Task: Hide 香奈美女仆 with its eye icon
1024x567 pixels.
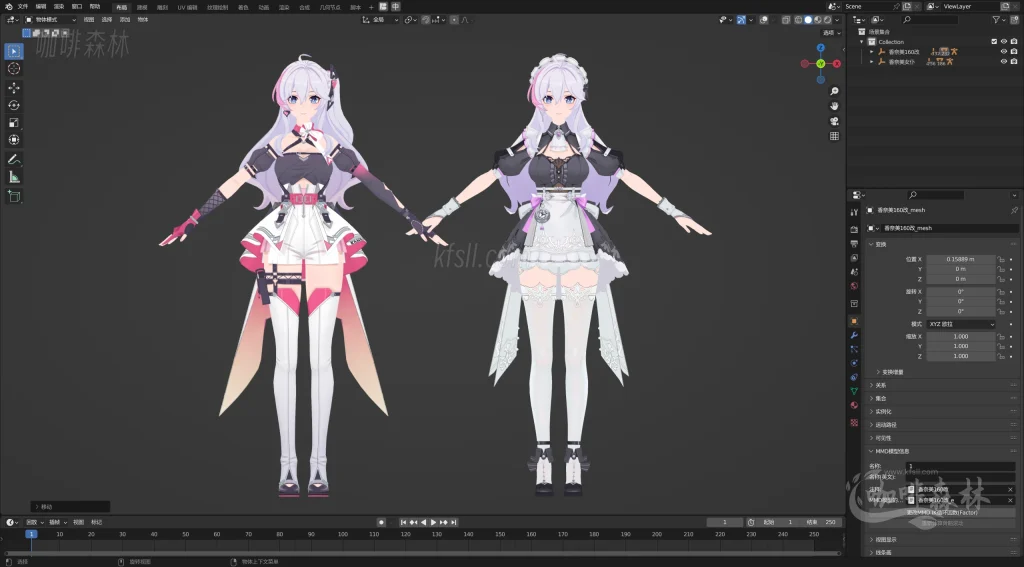Action: coord(1004,61)
